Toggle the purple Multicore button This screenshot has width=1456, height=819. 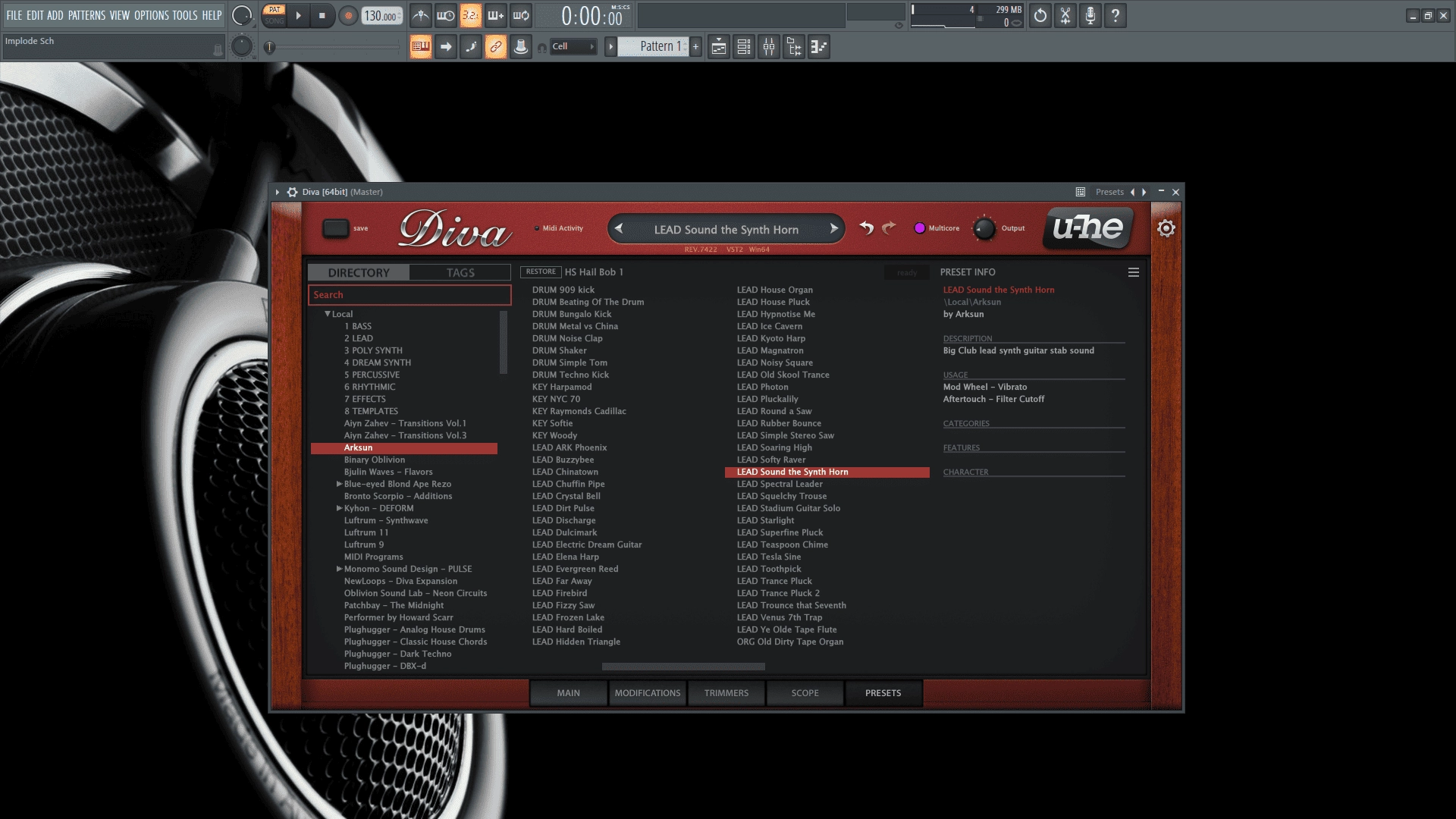point(920,227)
